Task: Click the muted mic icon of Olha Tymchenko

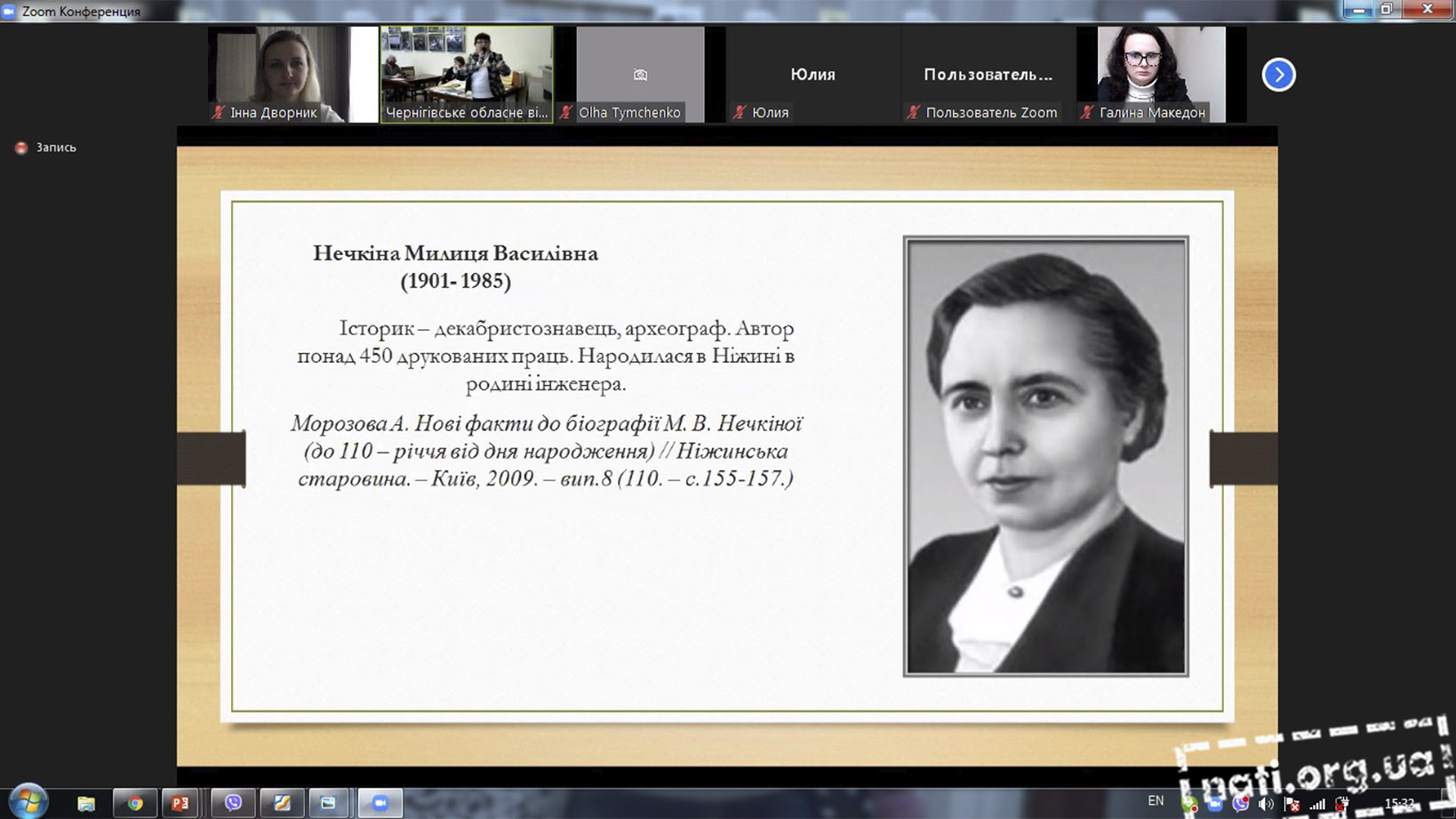Action: [x=566, y=112]
